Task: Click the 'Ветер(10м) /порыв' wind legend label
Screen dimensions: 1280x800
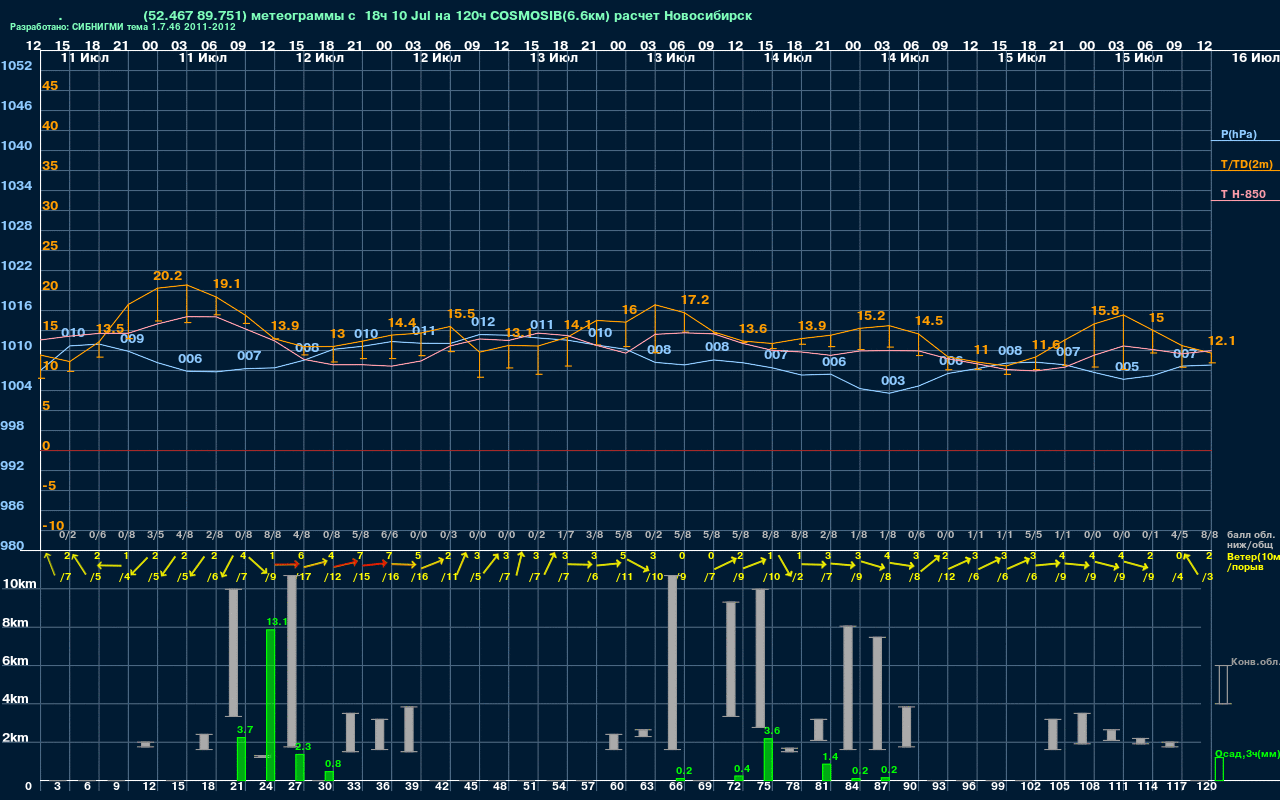Action: (1252, 561)
